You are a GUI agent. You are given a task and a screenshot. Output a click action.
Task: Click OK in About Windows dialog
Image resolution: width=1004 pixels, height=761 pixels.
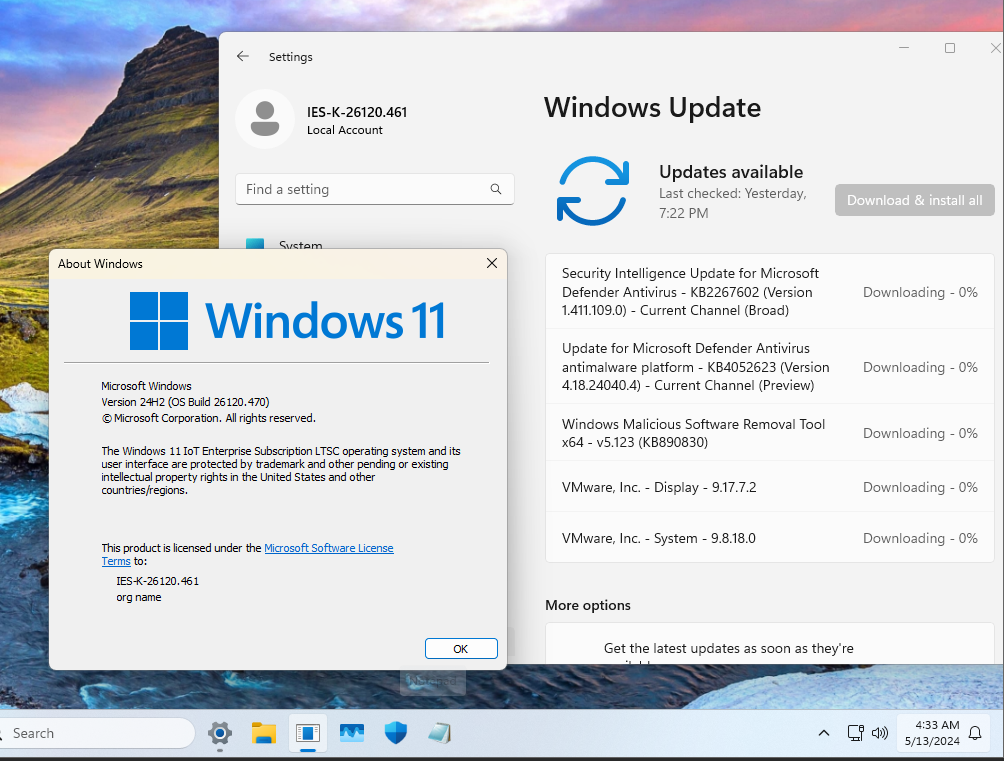461,648
